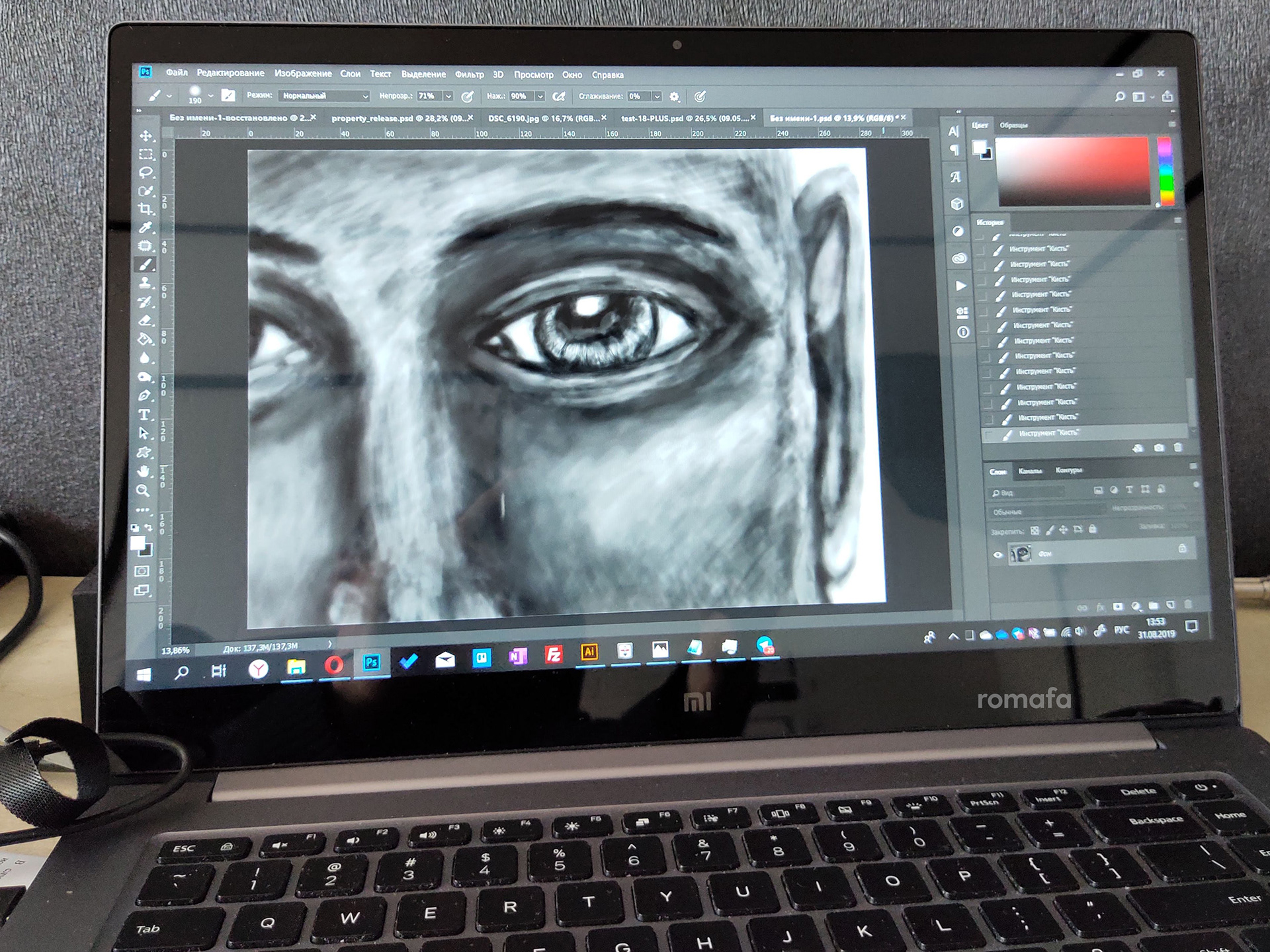Open the brush preset picker arrow

tap(210, 96)
